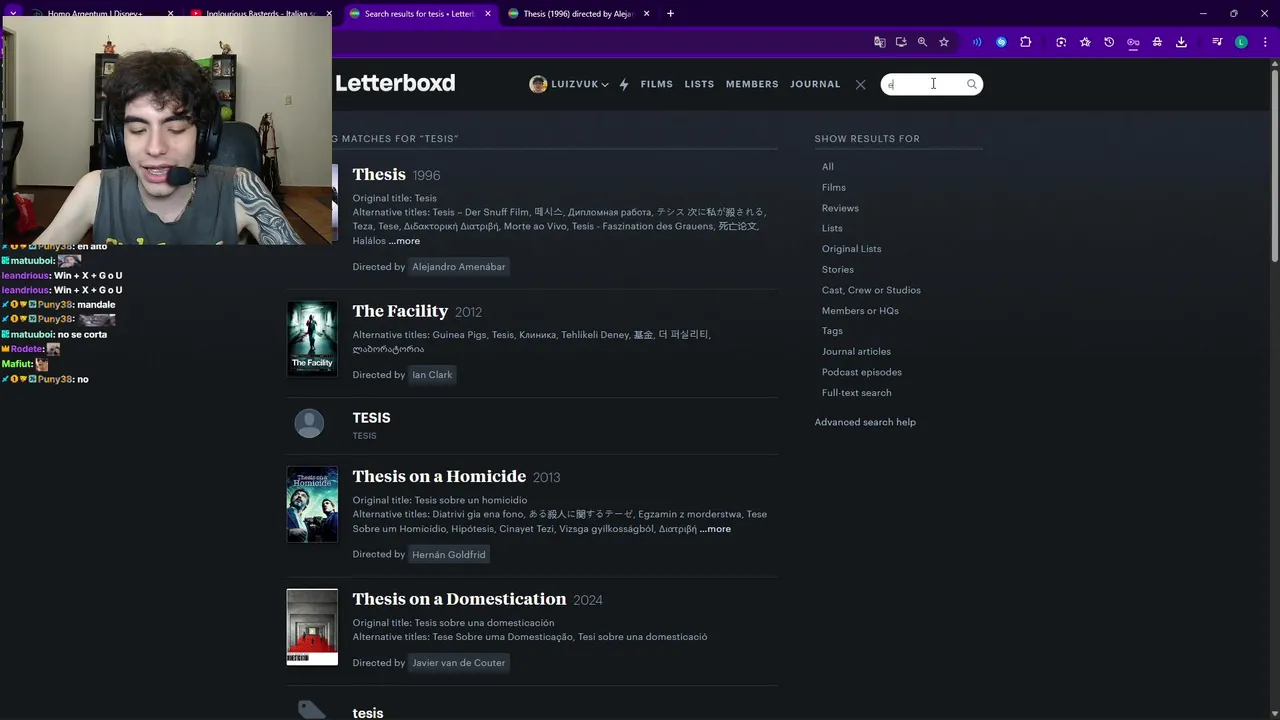Screen dimensions: 1280x720
Task: Click the Letterboxd logo
Action: pos(395,83)
